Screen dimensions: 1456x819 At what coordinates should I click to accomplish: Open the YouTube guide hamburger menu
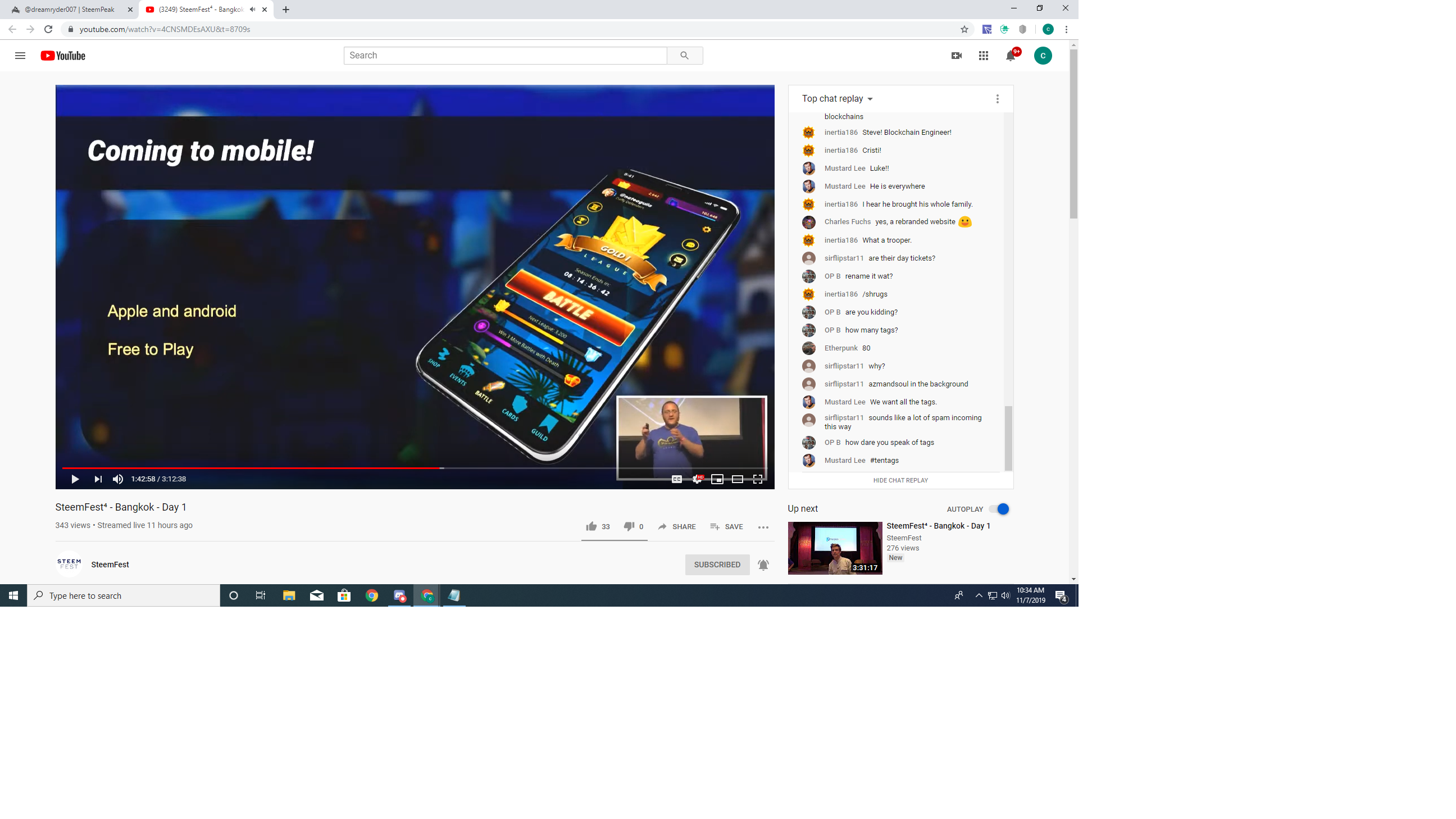pos(20,56)
